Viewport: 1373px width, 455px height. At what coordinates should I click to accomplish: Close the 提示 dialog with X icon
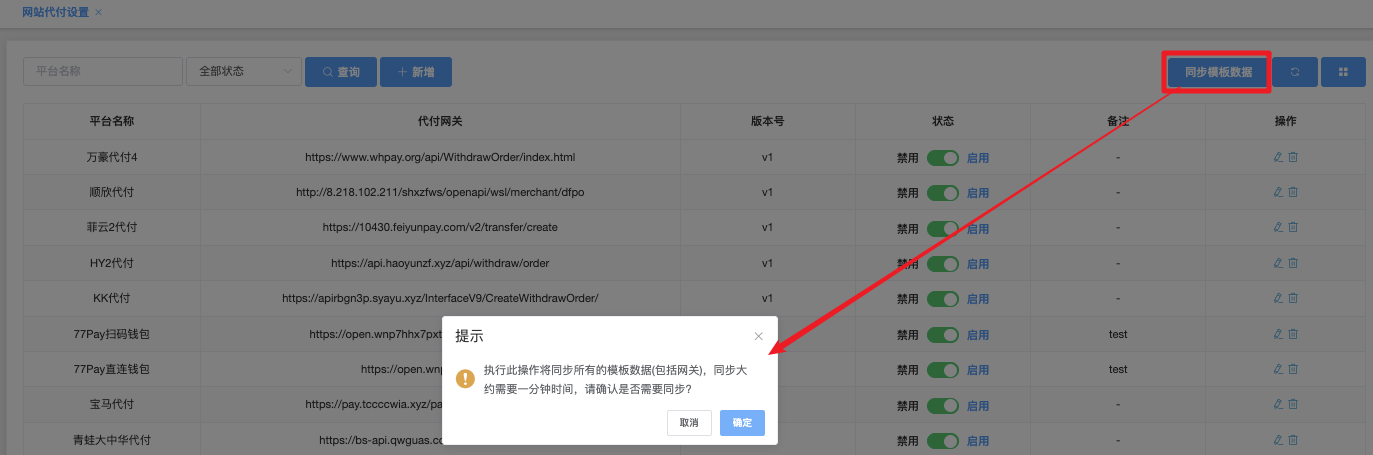(758, 336)
